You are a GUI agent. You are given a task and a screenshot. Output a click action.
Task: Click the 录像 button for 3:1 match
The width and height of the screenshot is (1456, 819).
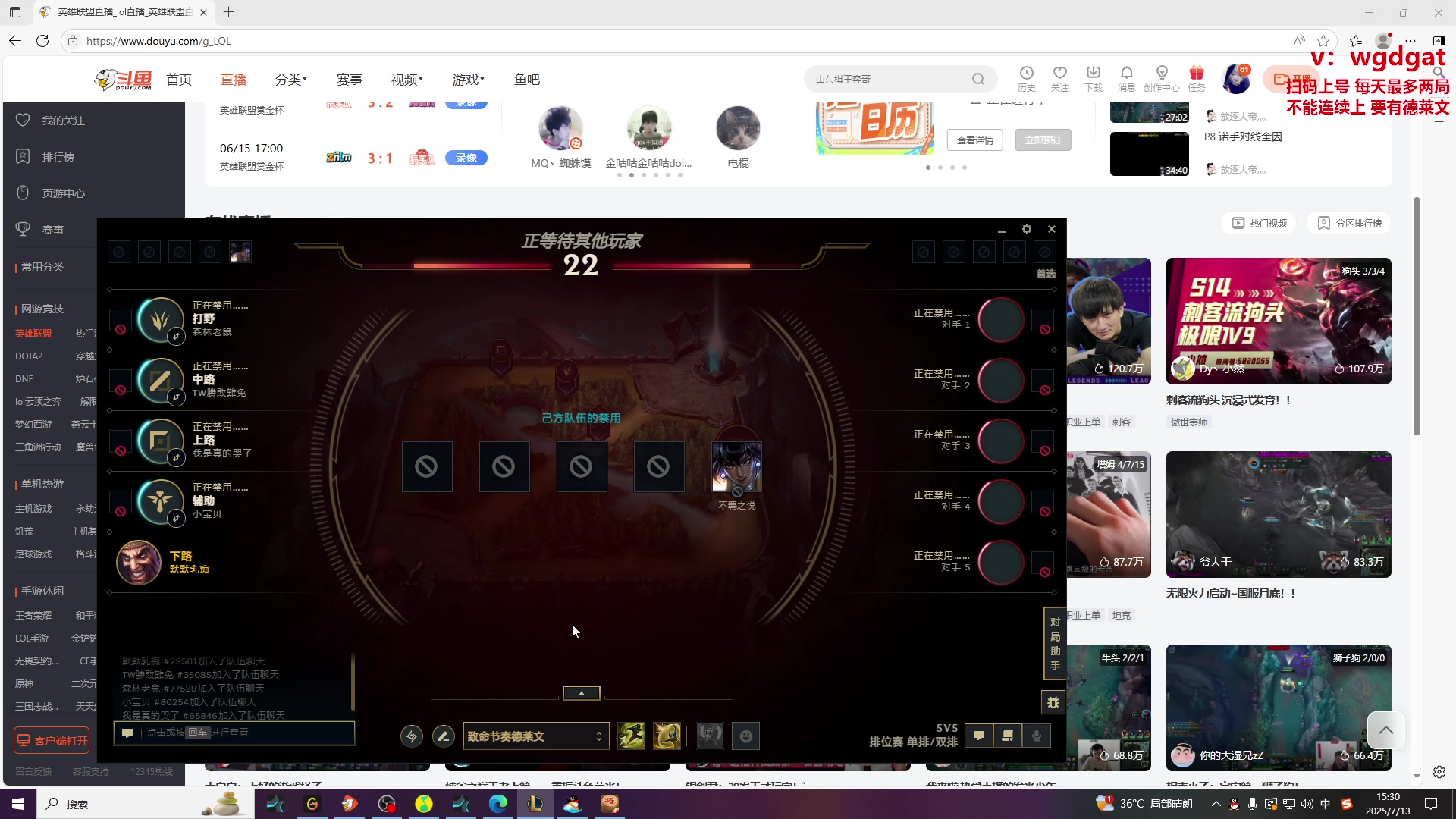466,158
